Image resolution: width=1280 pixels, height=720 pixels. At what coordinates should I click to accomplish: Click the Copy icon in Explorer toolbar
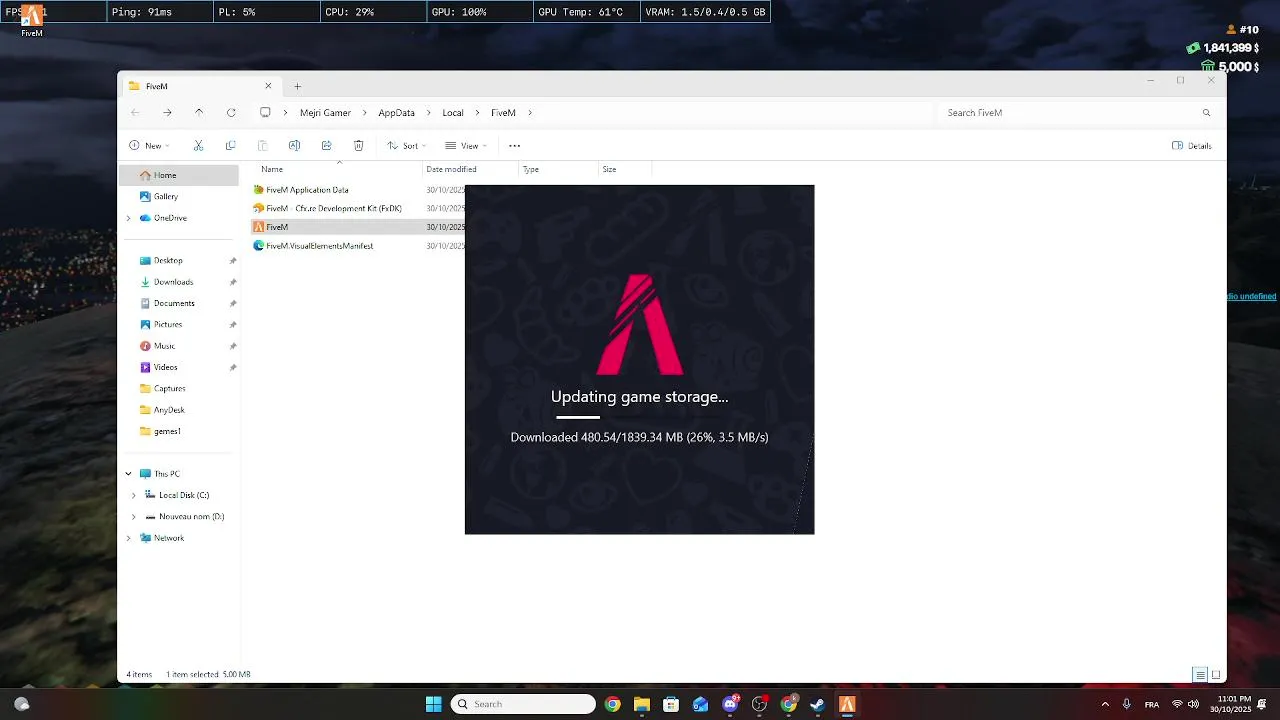point(230,145)
